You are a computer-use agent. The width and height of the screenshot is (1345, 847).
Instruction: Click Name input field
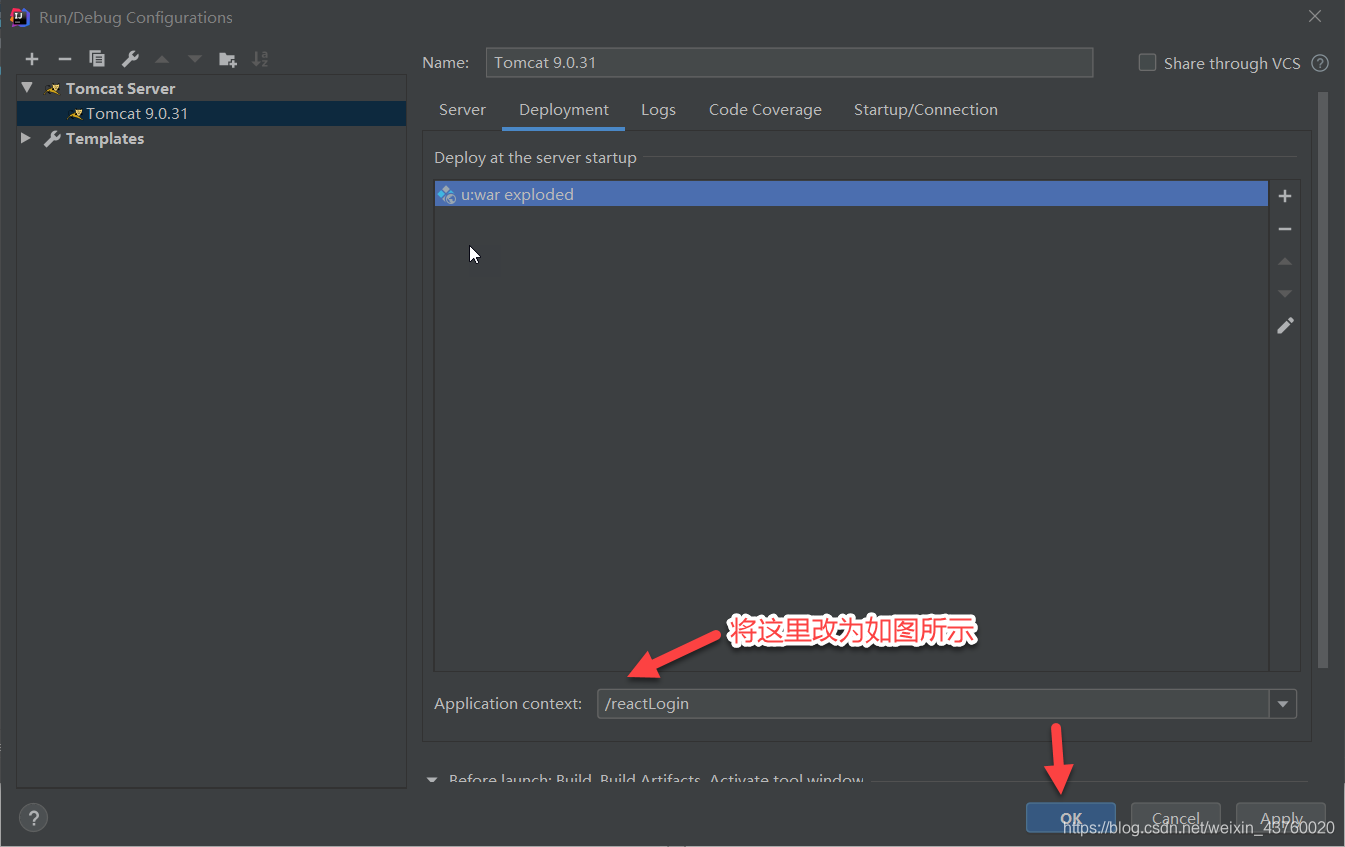[789, 62]
